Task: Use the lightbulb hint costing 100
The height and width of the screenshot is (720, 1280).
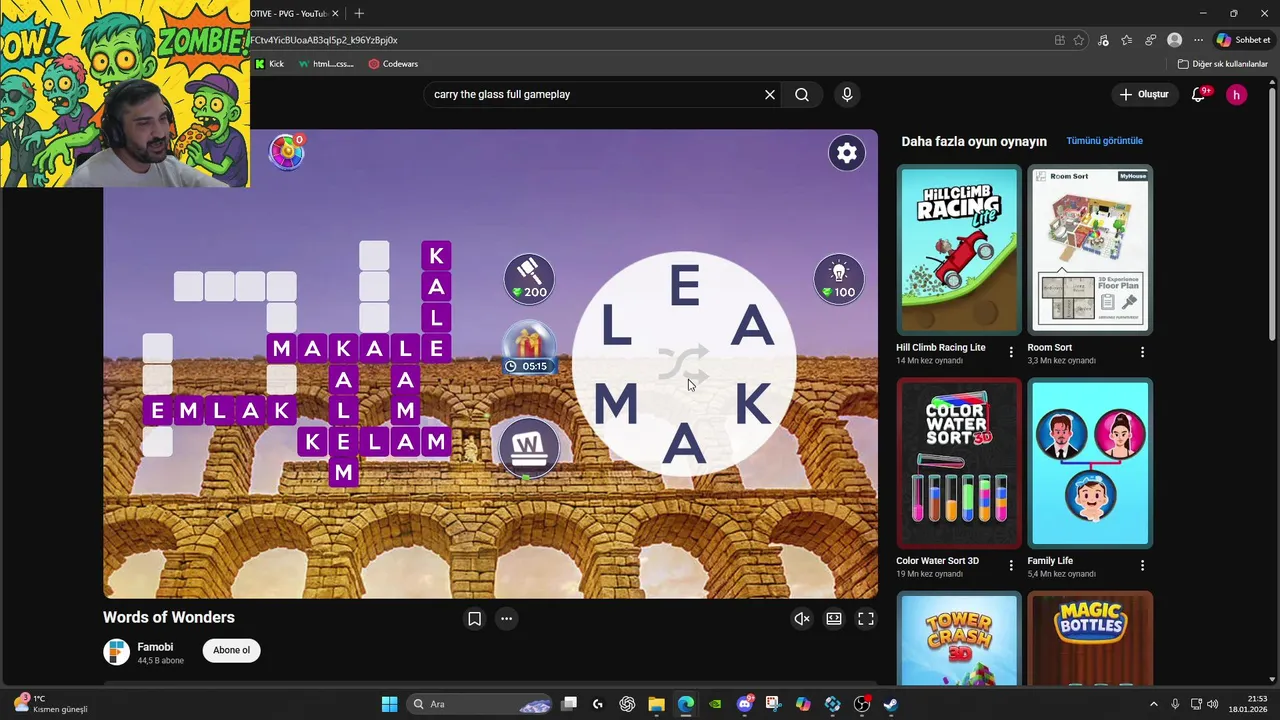Action: pyautogui.click(x=839, y=278)
